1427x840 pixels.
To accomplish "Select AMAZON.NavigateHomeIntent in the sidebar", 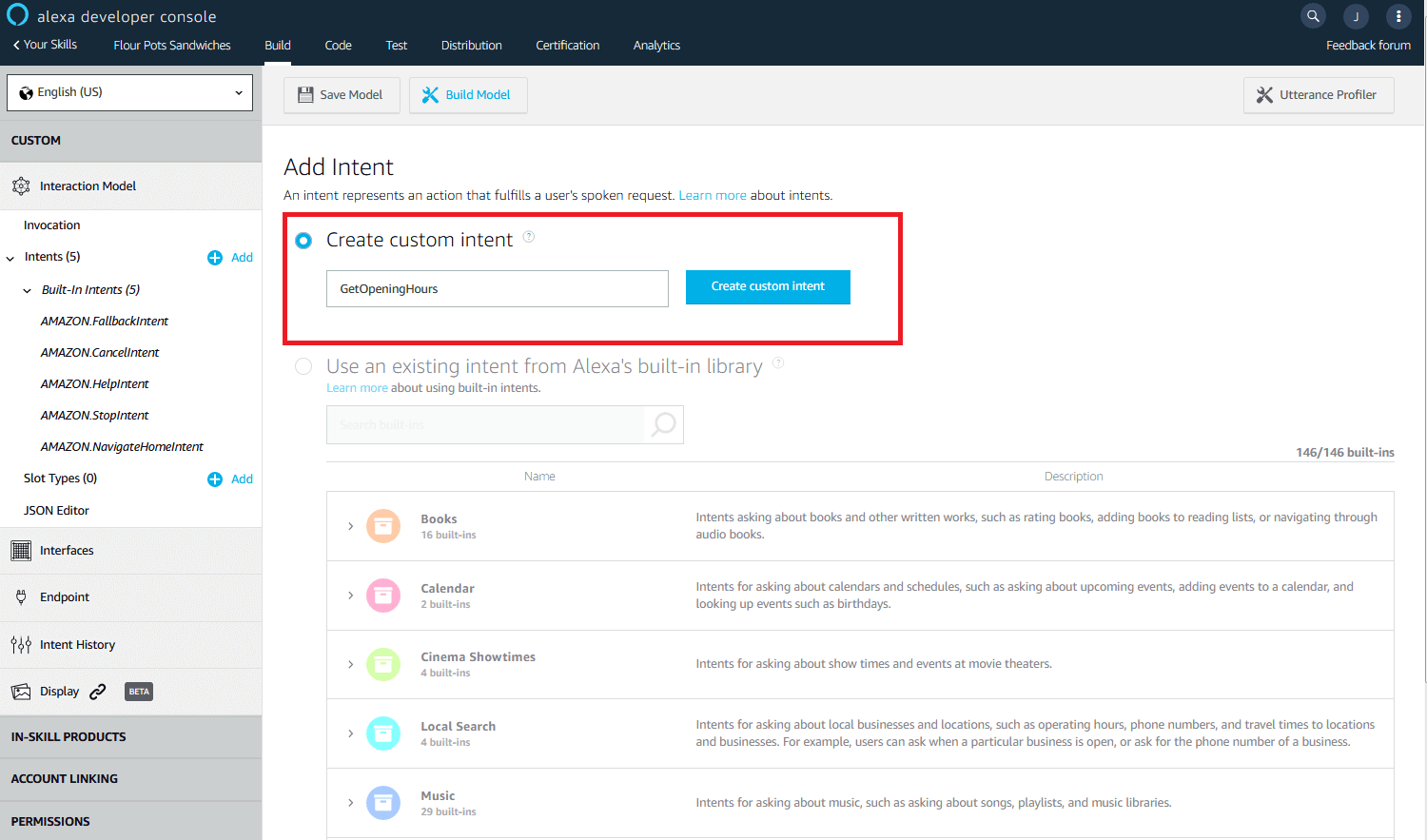I will point(122,447).
